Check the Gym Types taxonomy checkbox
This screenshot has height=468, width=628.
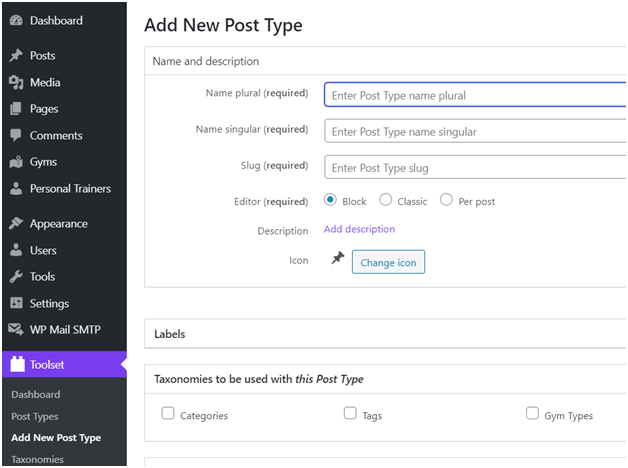tap(532, 413)
